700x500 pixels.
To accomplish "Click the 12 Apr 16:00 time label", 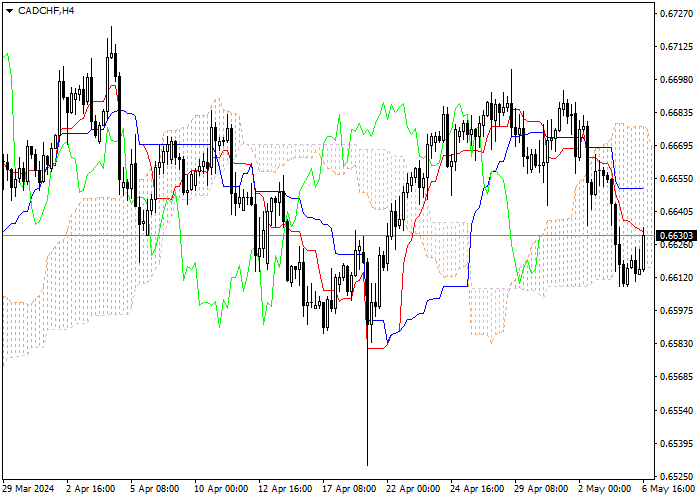I will 285,489.
